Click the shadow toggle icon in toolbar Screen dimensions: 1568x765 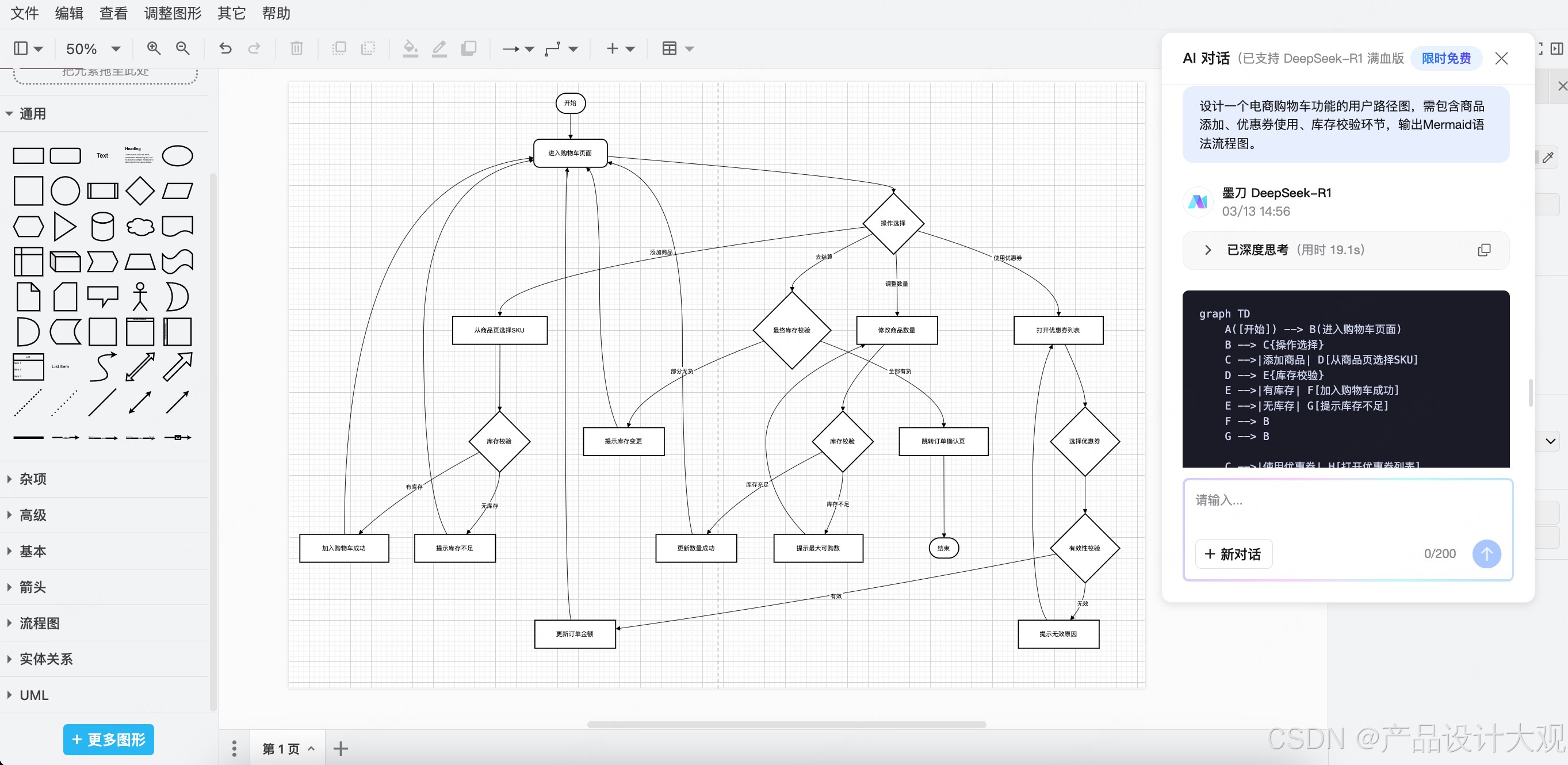tap(469, 48)
